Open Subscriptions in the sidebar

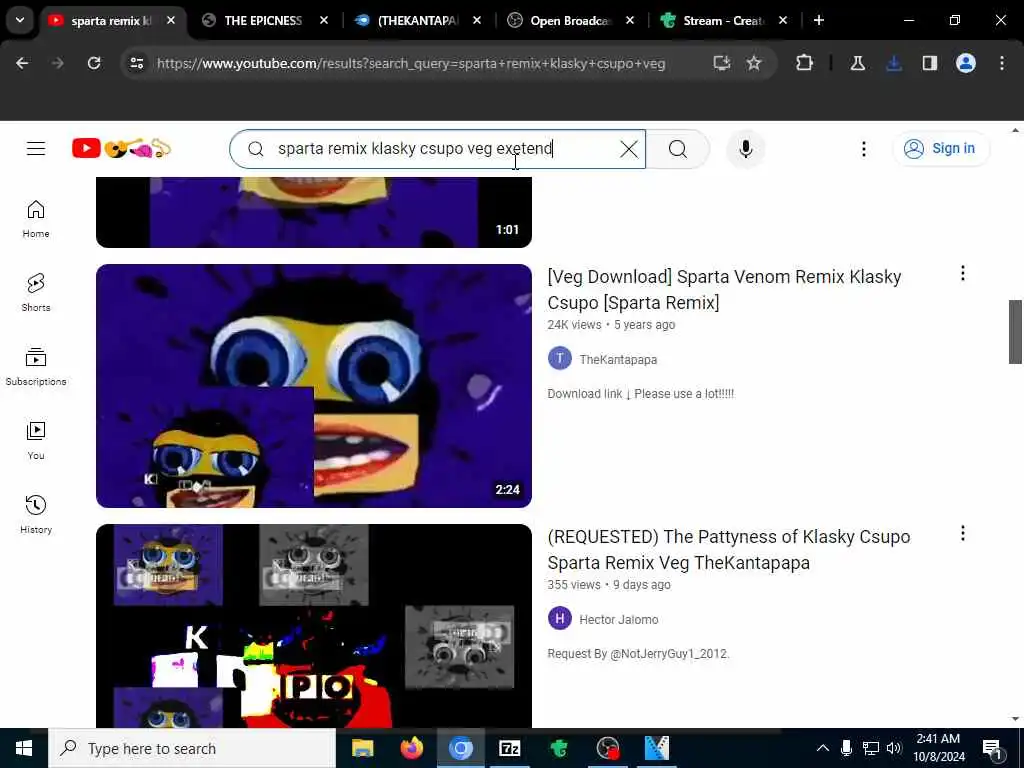(x=36, y=367)
